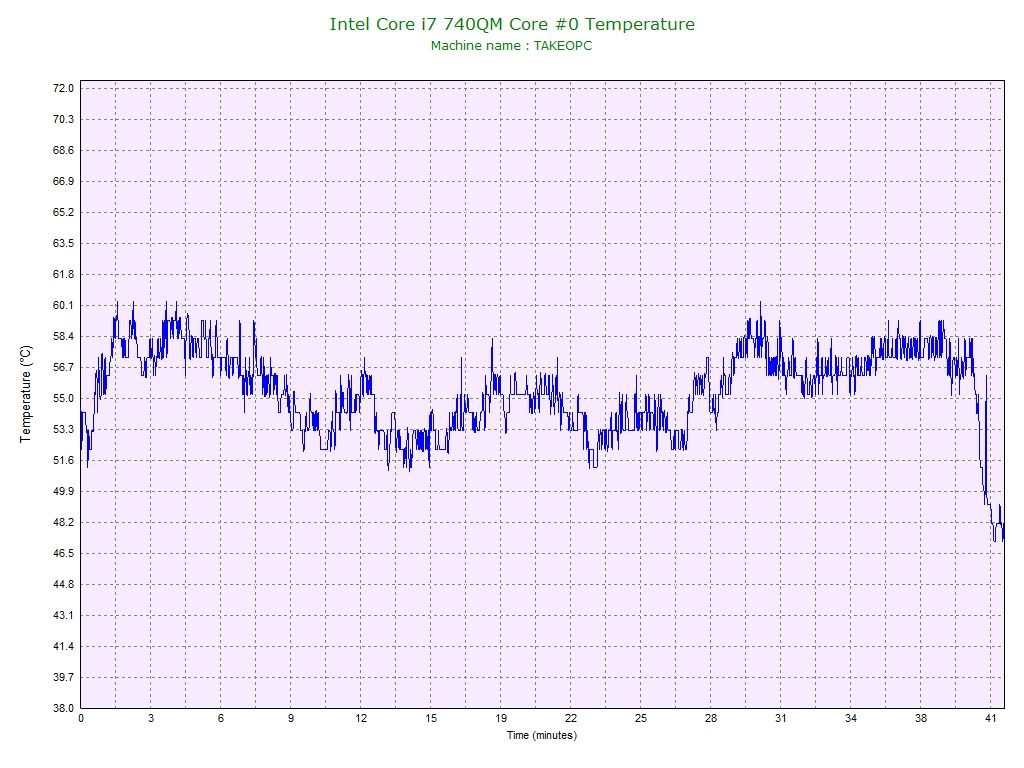This screenshot has width=1024, height=768.
Task: Click the 68.6 temperature axis value
Action: 63,150
